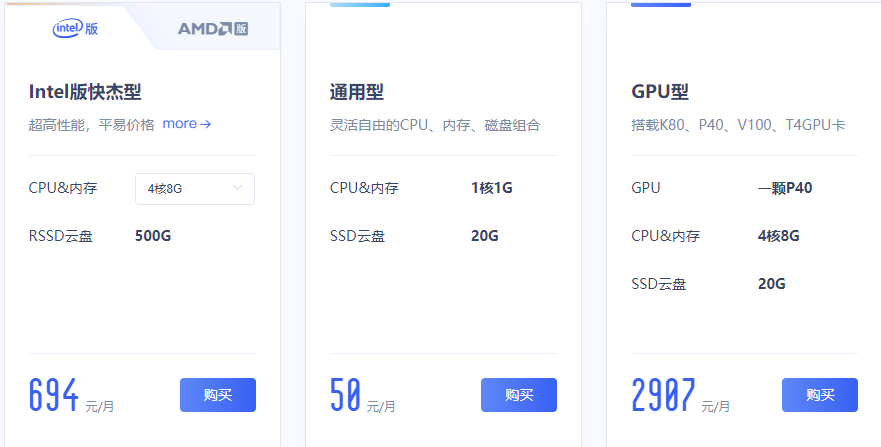This screenshot has height=447, width=881.
Task: Click CPU&内存 label in GPU型 card
Action: coord(665,236)
